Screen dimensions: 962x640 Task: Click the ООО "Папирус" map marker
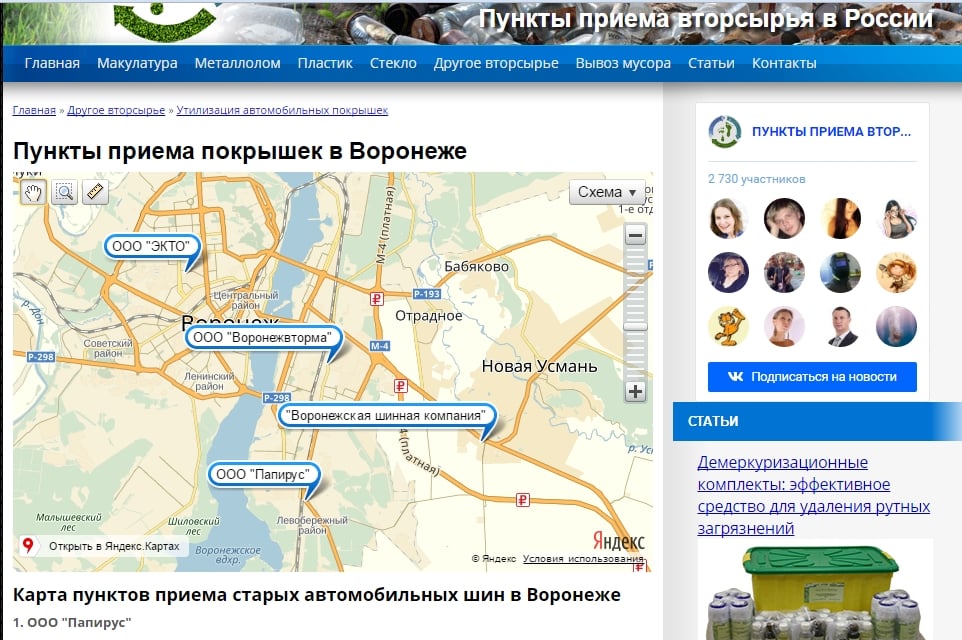(x=264, y=474)
